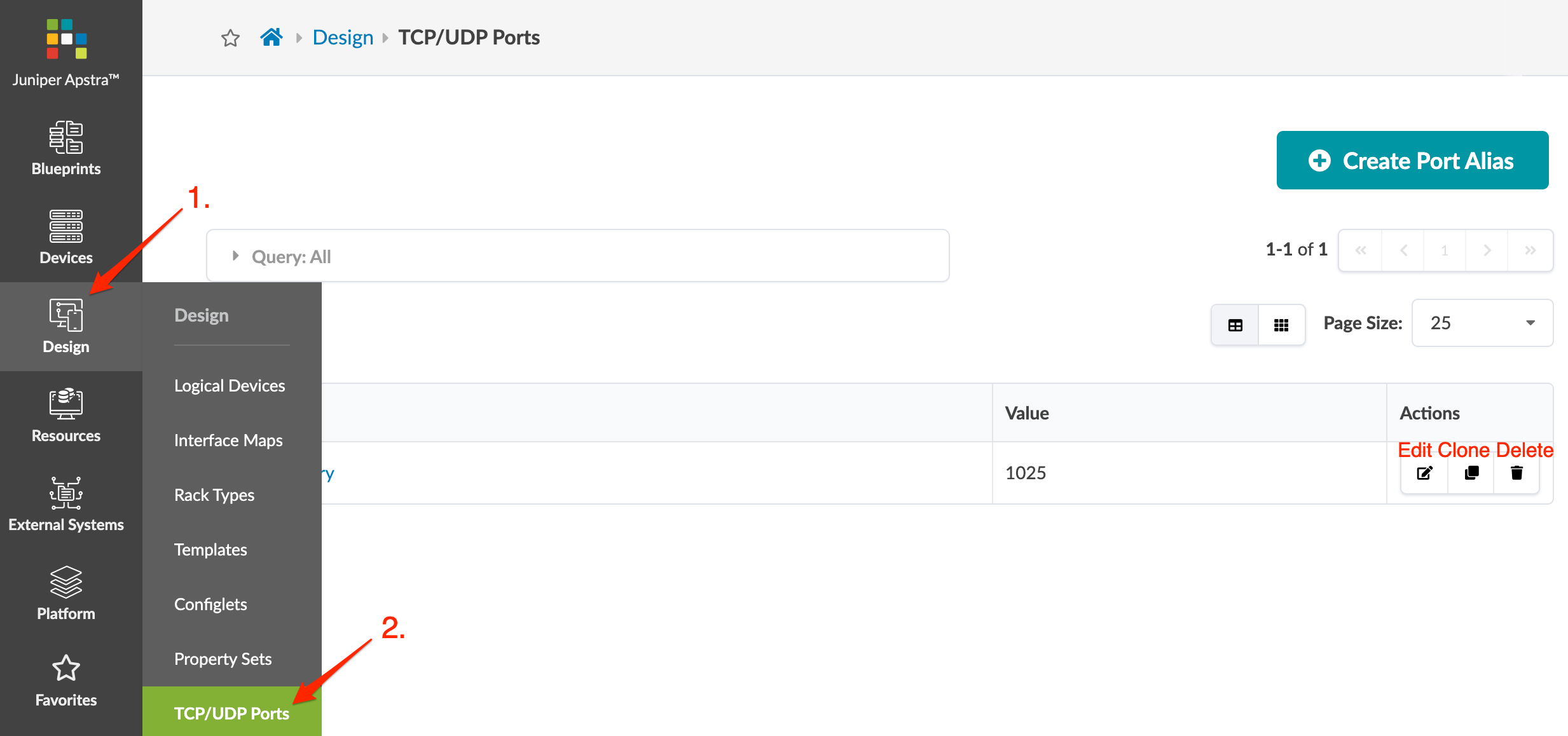Open External Systems in the sidebar
Screen dimensions: 1568x736
pyautogui.click(x=66, y=505)
